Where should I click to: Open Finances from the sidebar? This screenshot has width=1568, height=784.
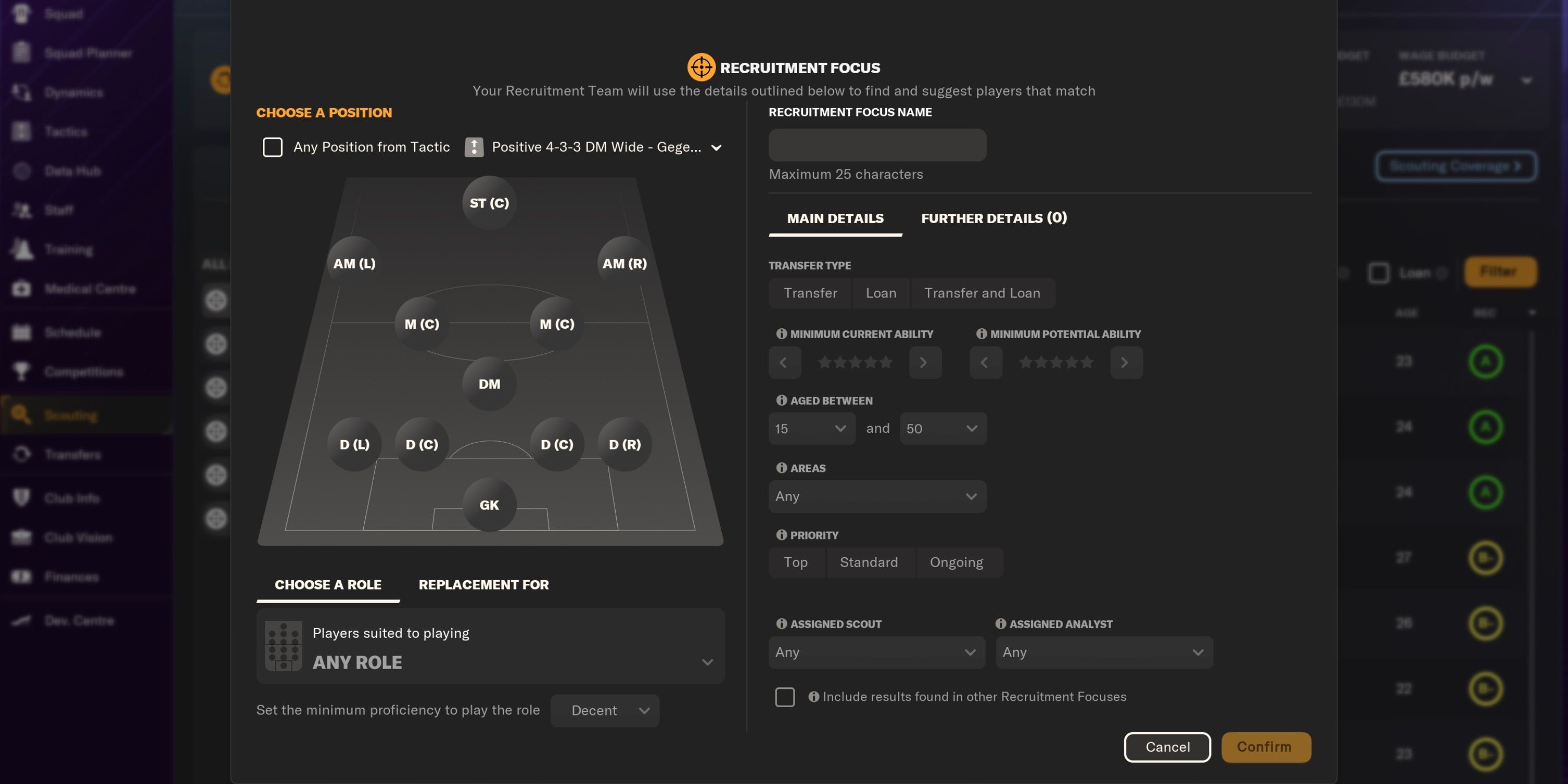21,577
